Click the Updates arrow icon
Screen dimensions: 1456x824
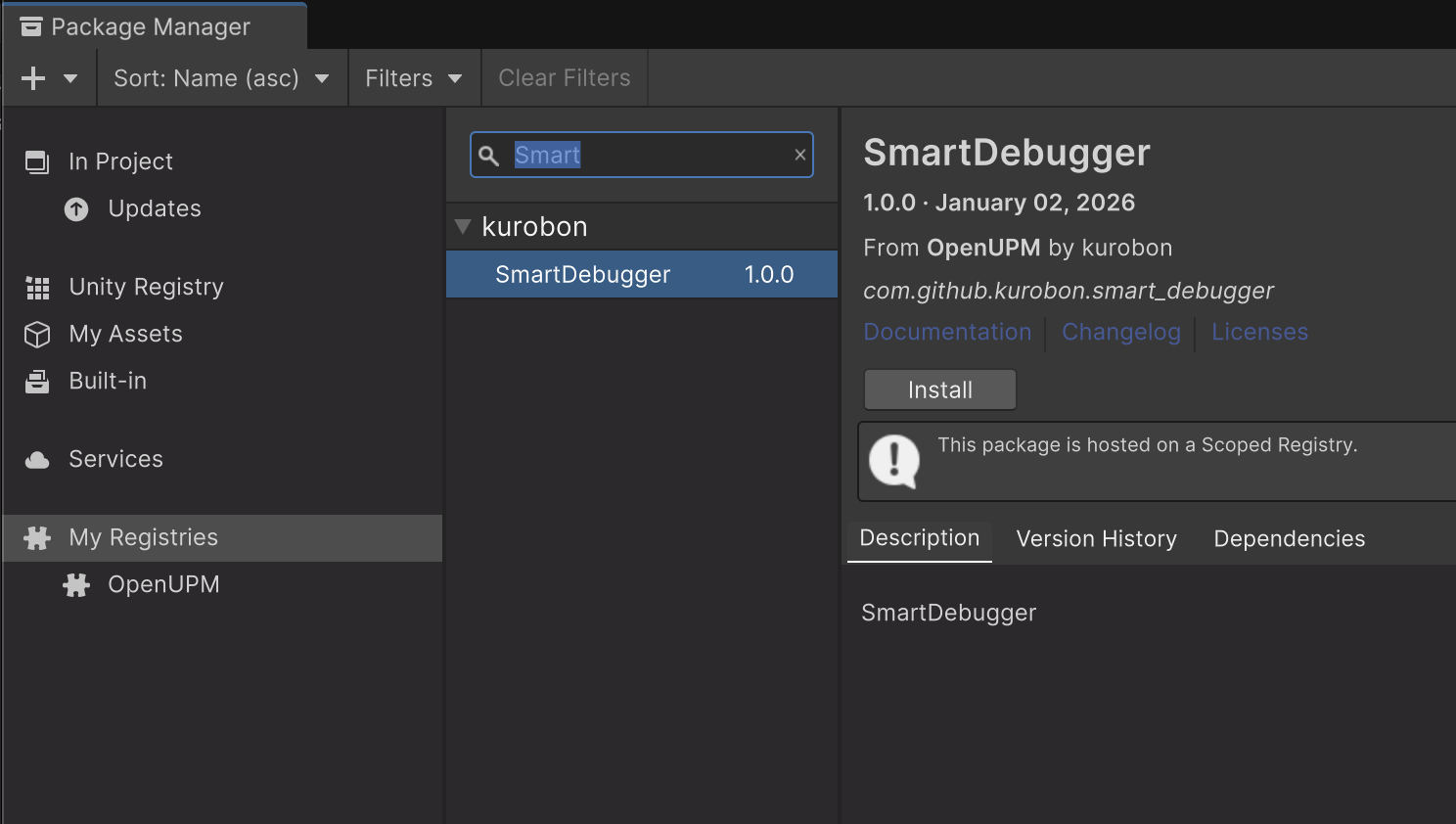(x=76, y=208)
